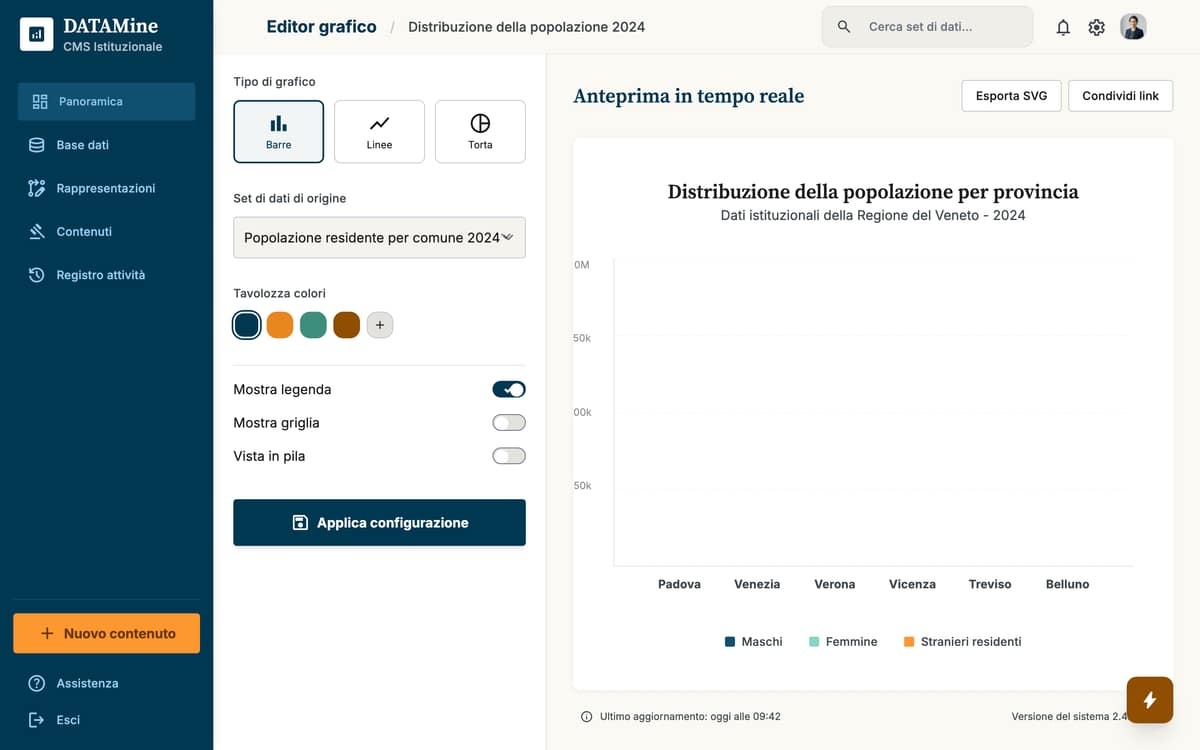Viewport: 1200px width, 750px height.
Task: Click the info icon next to Ultimo aggiornamento
Action: point(586,717)
